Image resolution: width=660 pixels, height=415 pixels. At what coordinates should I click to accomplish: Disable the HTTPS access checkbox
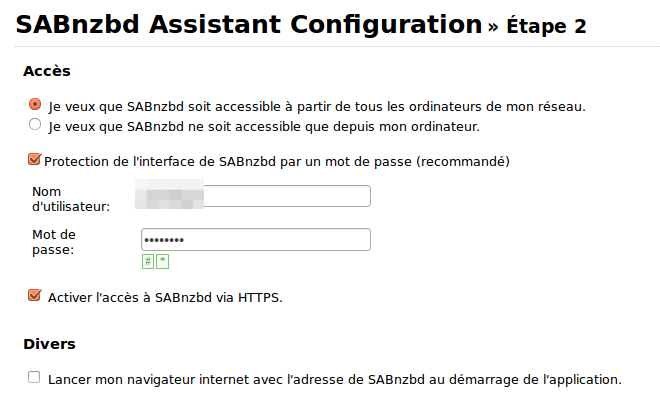[35, 296]
